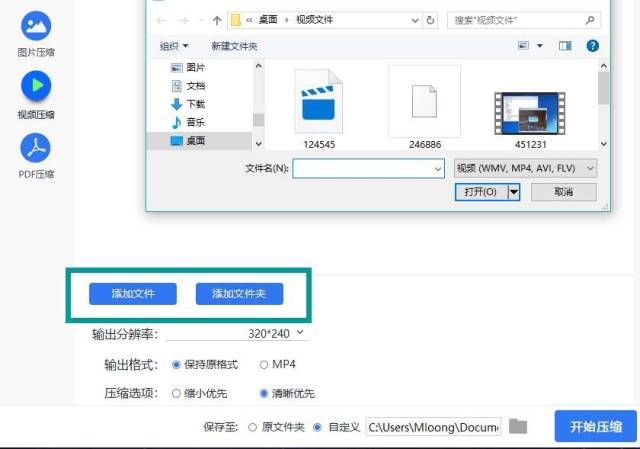Click the 开始压缩 button
640x449 pixels.
click(596, 427)
